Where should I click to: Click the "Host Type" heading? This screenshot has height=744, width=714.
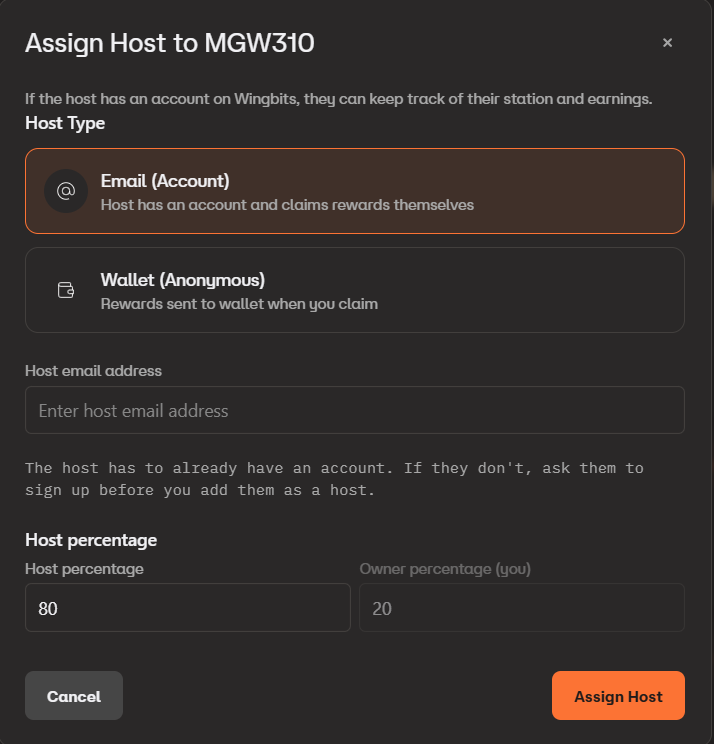(x=65, y=123)
